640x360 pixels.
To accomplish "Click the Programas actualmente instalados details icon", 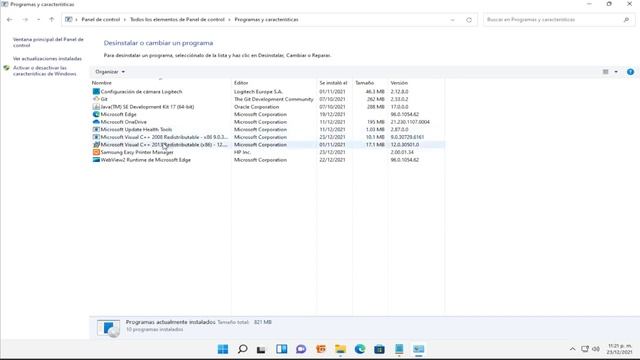I will [x=109, y=328].
